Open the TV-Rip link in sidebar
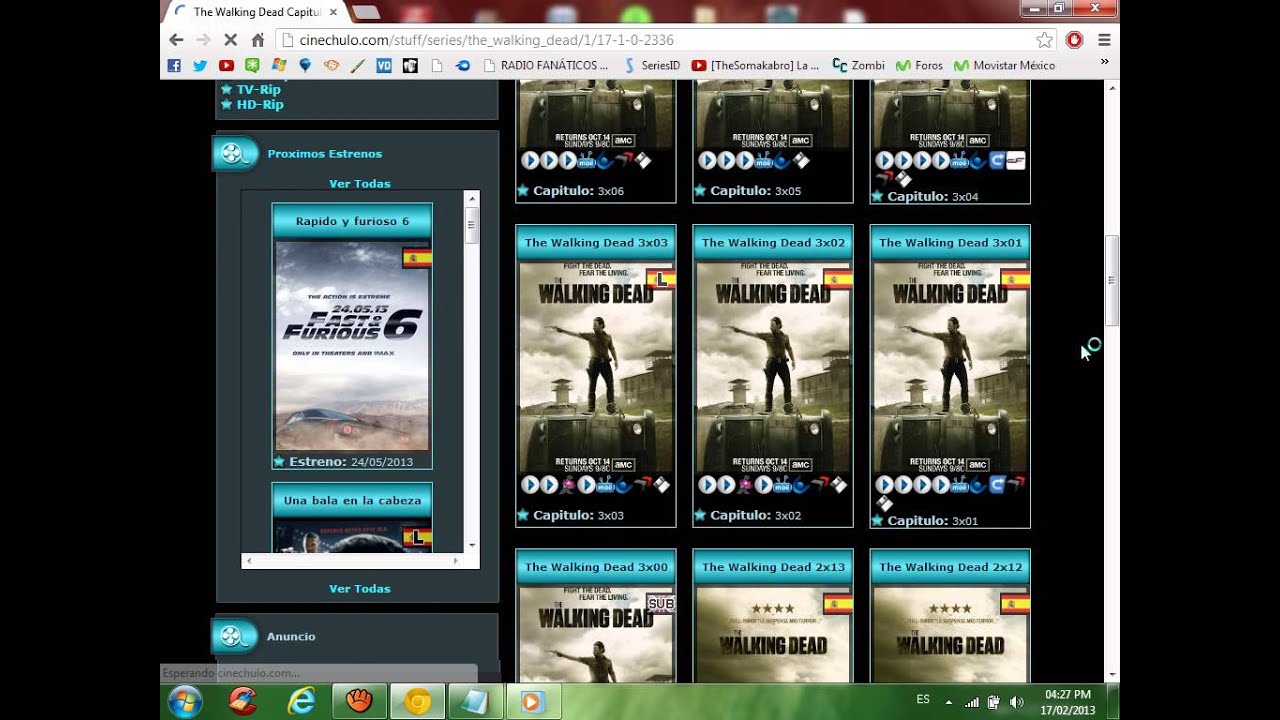This screenshot has width=1280, height=720. [x=258, y=89]
